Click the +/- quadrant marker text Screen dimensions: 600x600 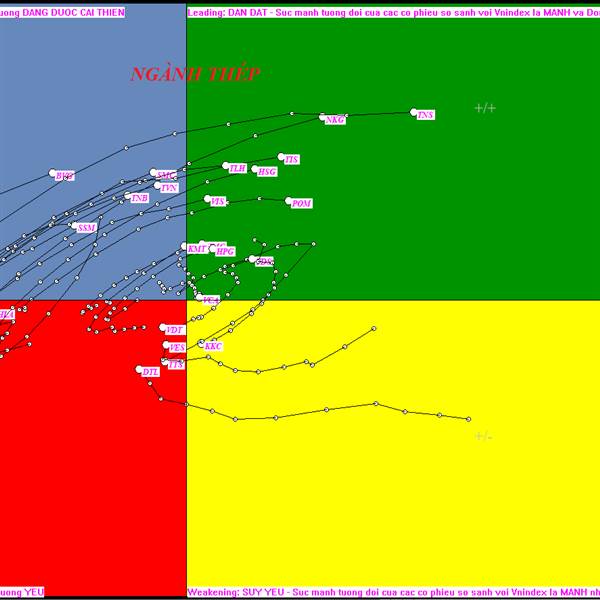point(483,436)
